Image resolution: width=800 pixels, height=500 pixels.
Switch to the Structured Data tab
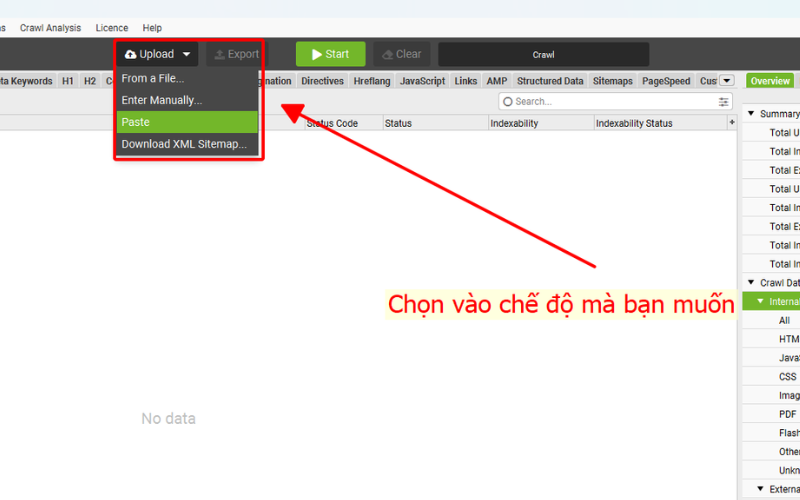pos(550,81)
